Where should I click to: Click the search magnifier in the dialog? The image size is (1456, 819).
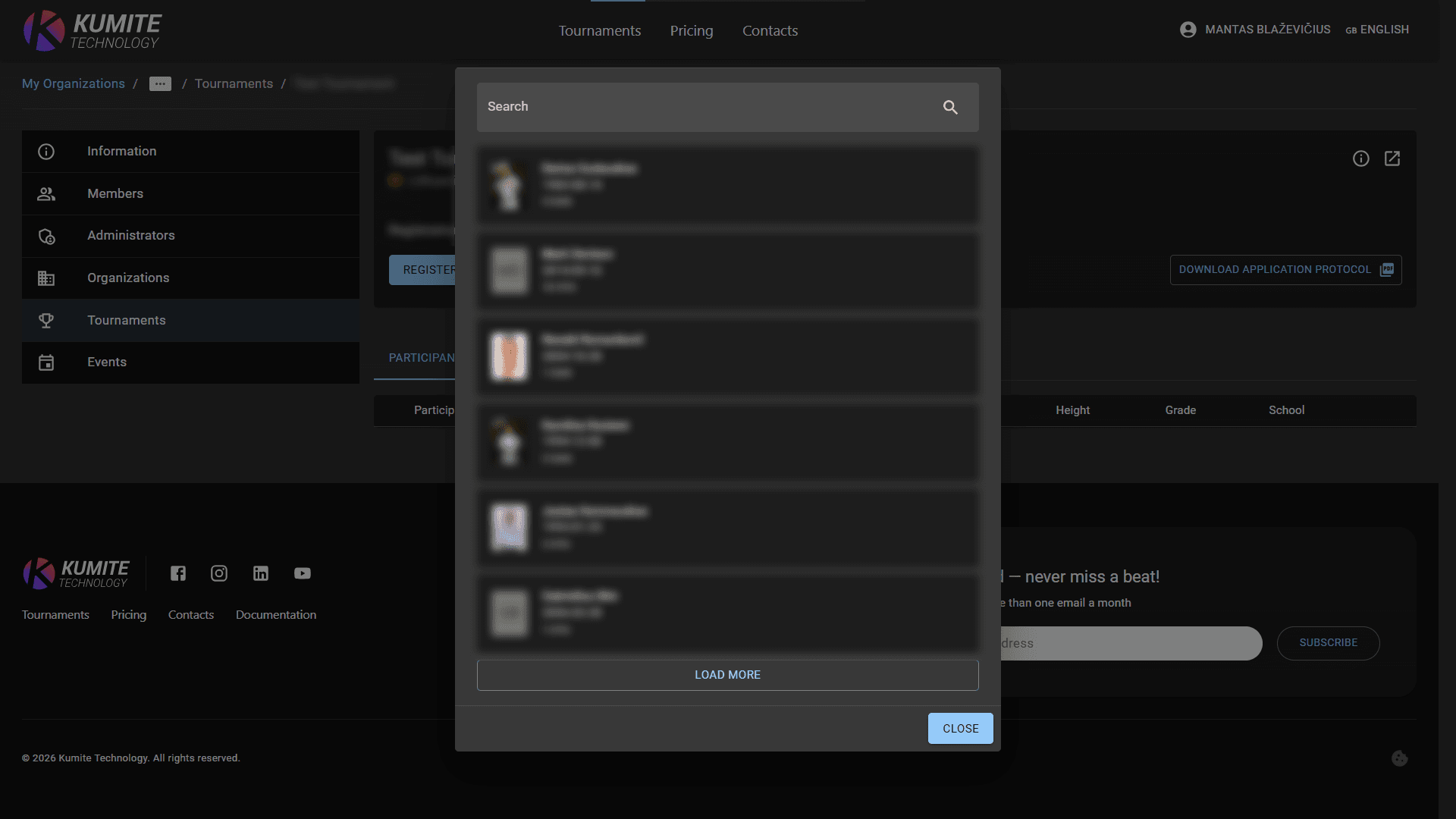click(x=949, y=107)
